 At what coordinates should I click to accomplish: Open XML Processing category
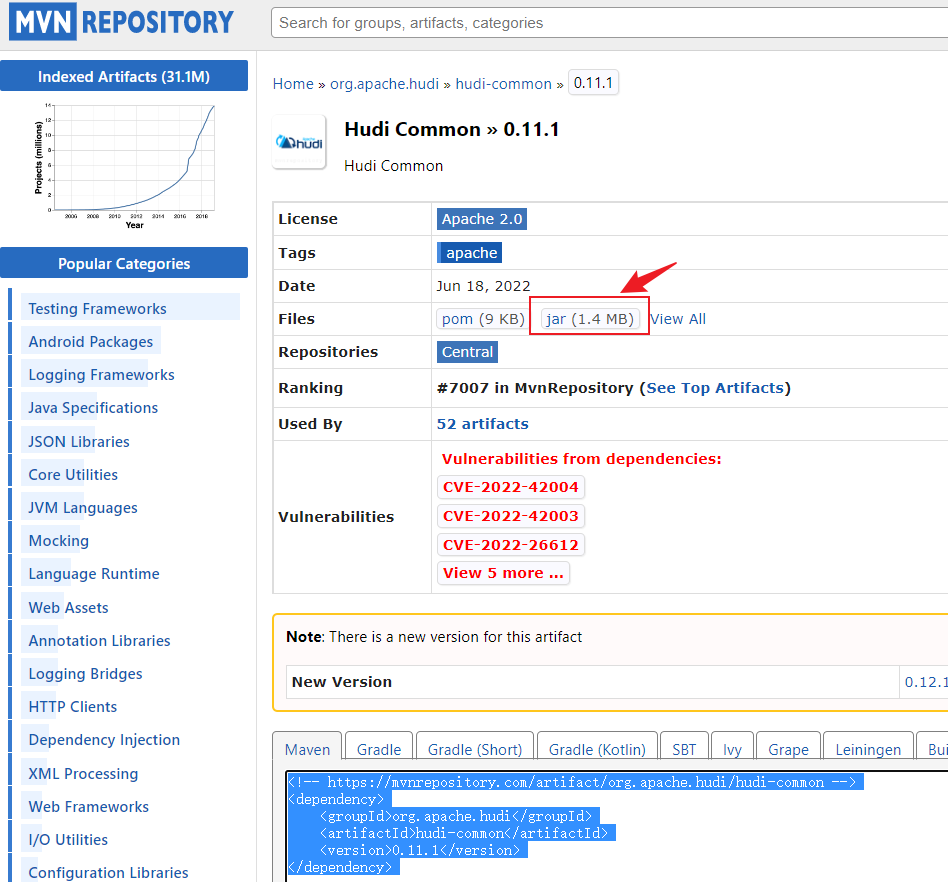(x=83, y=774)
